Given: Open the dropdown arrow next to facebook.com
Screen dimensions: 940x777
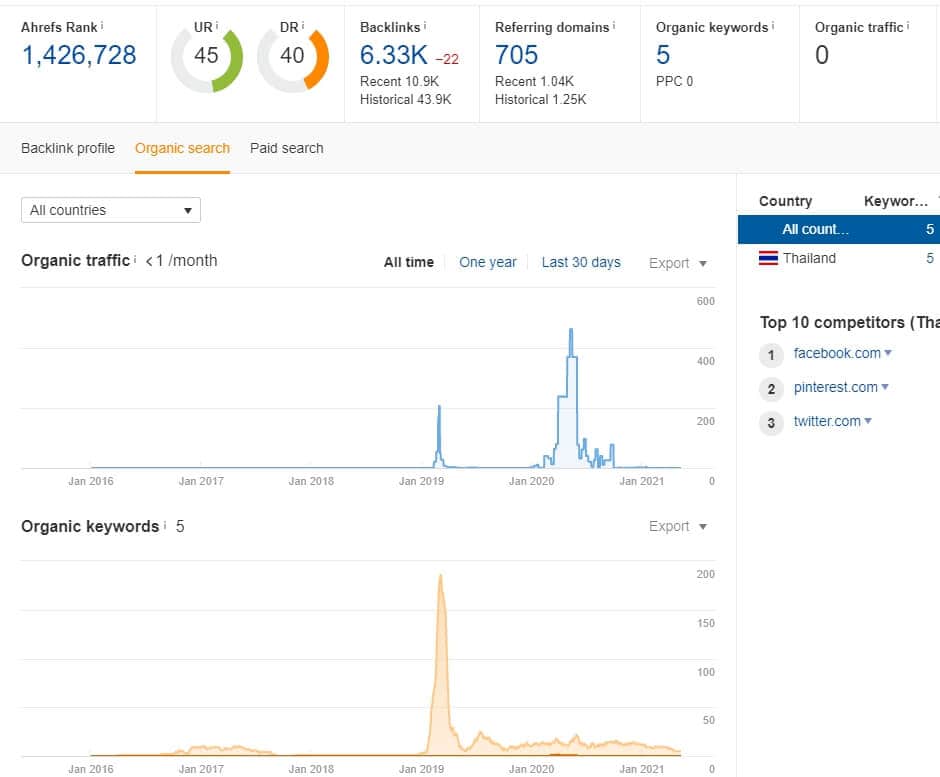Looking at the screenshot, I should coord(888,353).
